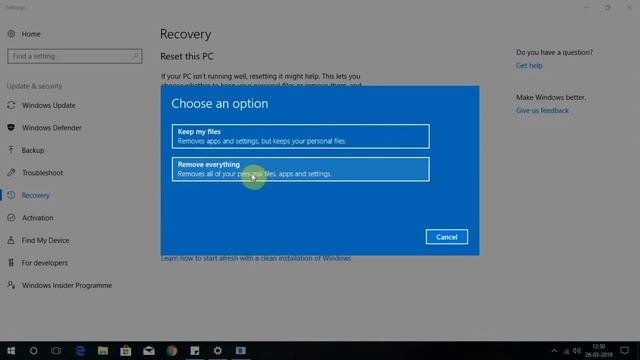The width and height of the screenshot is (640, 360).
Task: Launch Google Chrome from taskbar
Action: tap(172, 351)
